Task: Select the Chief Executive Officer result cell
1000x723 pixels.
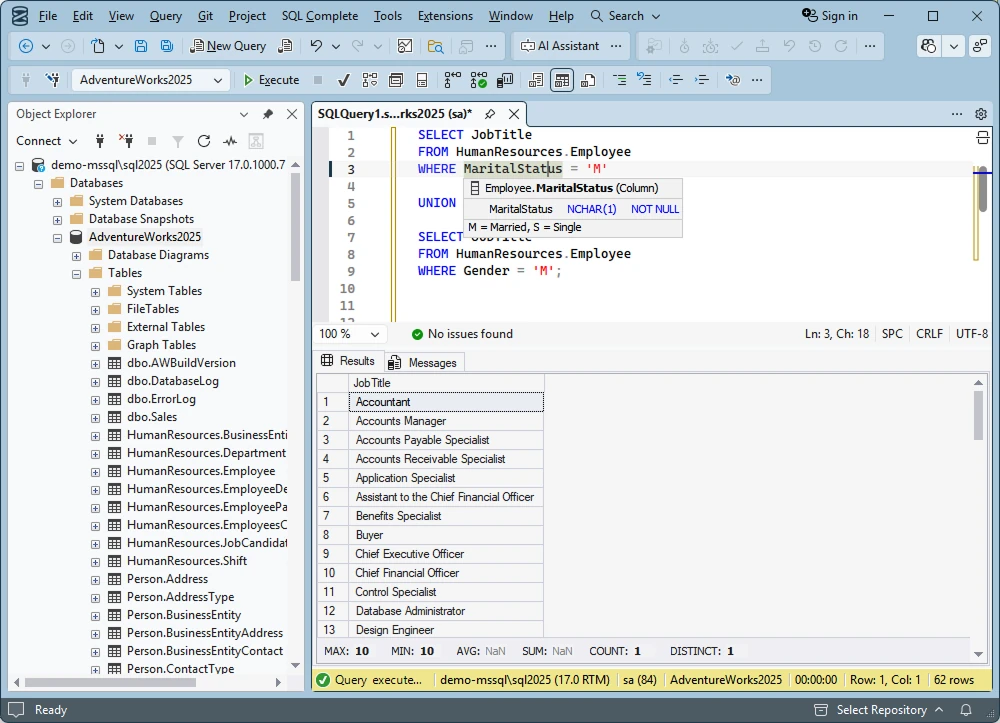Action: (x=446, y=553)
